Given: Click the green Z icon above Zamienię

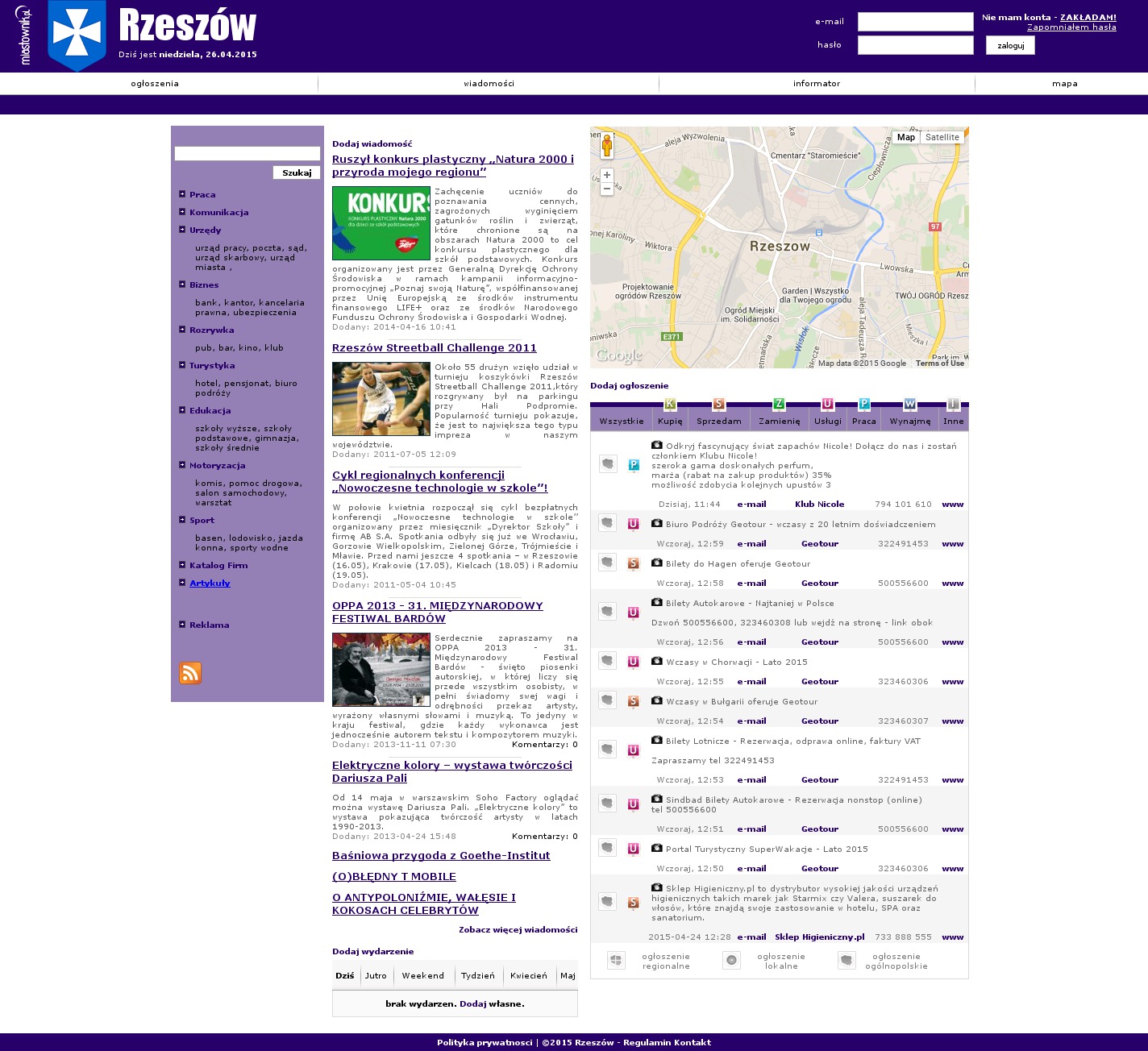Looking at the screenshot, I should [779, 404].
